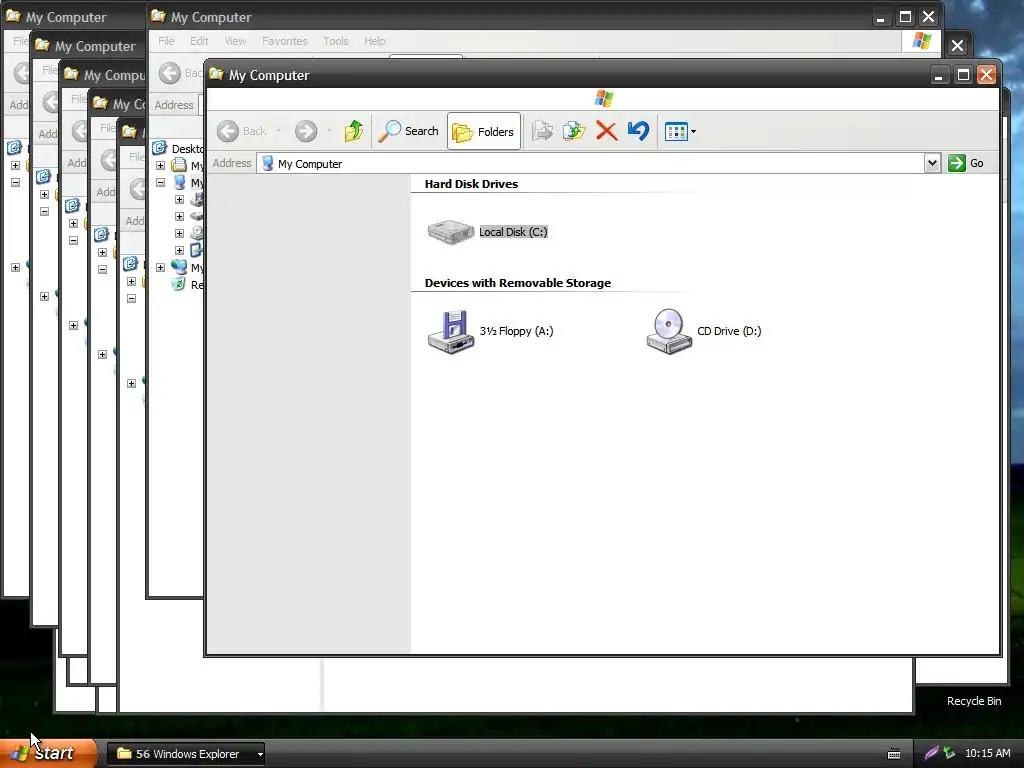1024x768 pixels.
Task: Expand the Windows Explorer group dropdown arrow
Action: pyautogui.click(x=260, y=754)
